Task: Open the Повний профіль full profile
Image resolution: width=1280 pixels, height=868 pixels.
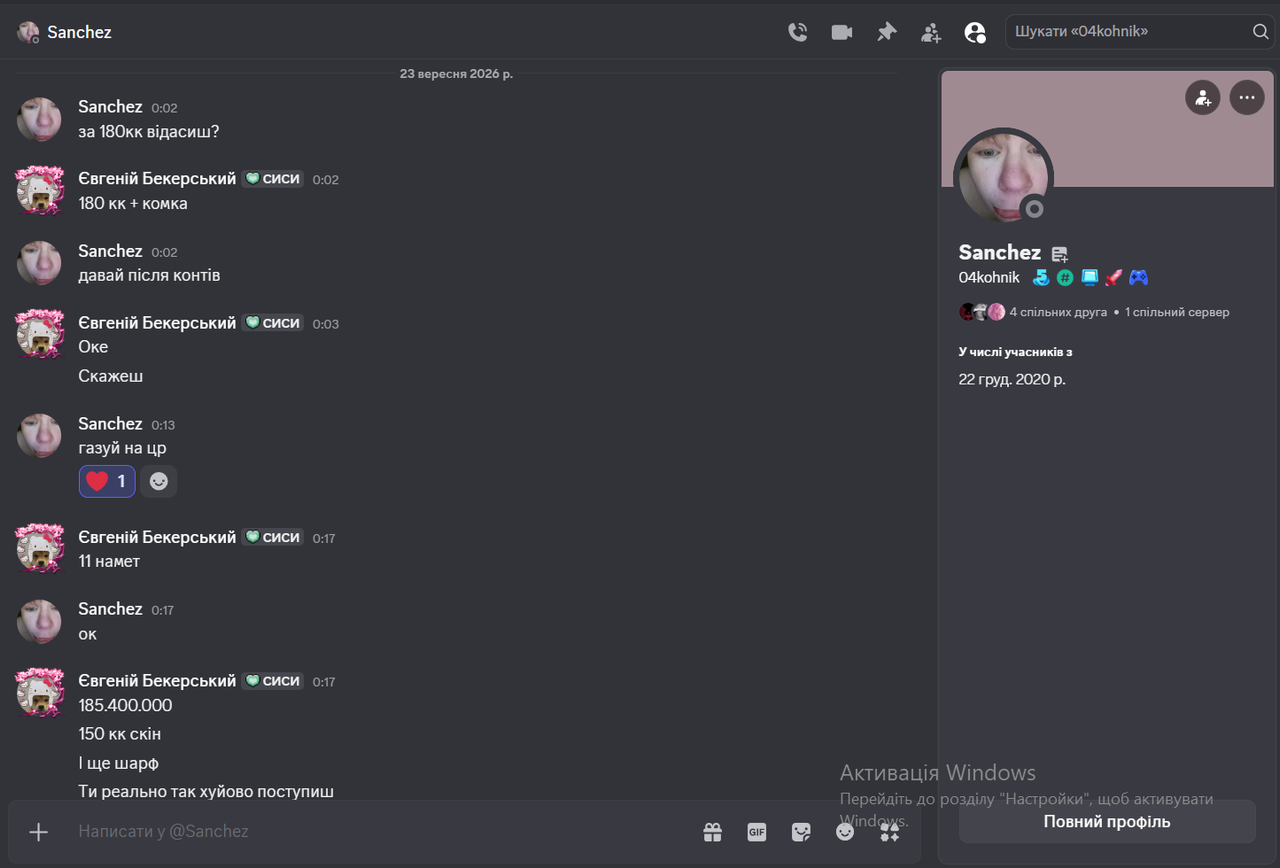Action: [x=1107, y=822]
